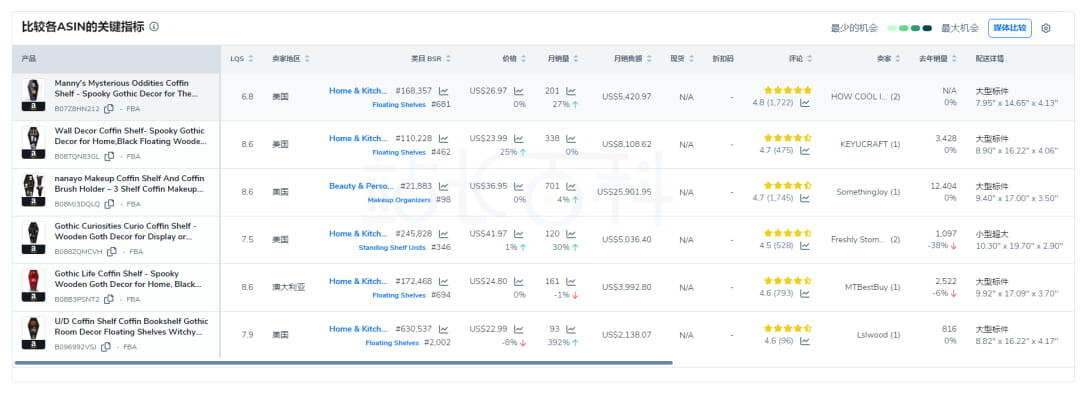Show price history chart for US$24.80

pos(519,281)
